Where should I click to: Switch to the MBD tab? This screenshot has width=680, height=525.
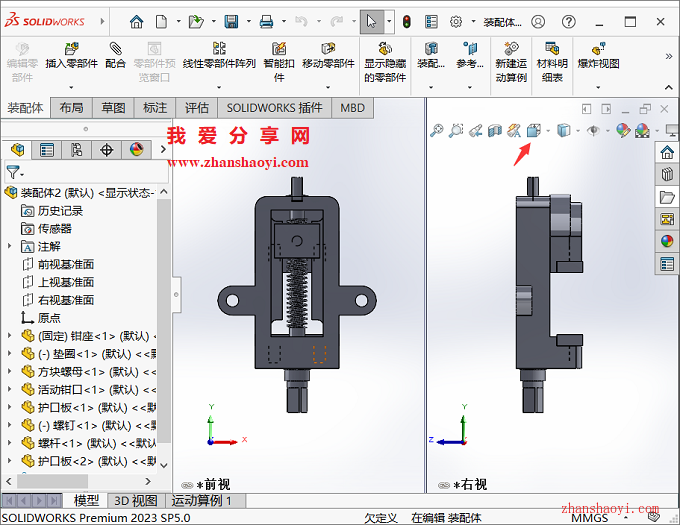352,108
